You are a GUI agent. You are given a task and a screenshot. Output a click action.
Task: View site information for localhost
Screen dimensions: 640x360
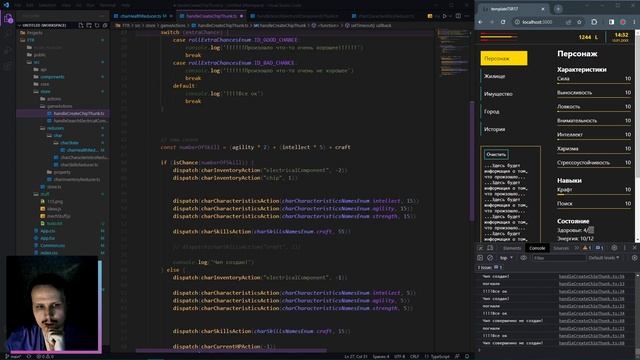click(x=517, y=22)
